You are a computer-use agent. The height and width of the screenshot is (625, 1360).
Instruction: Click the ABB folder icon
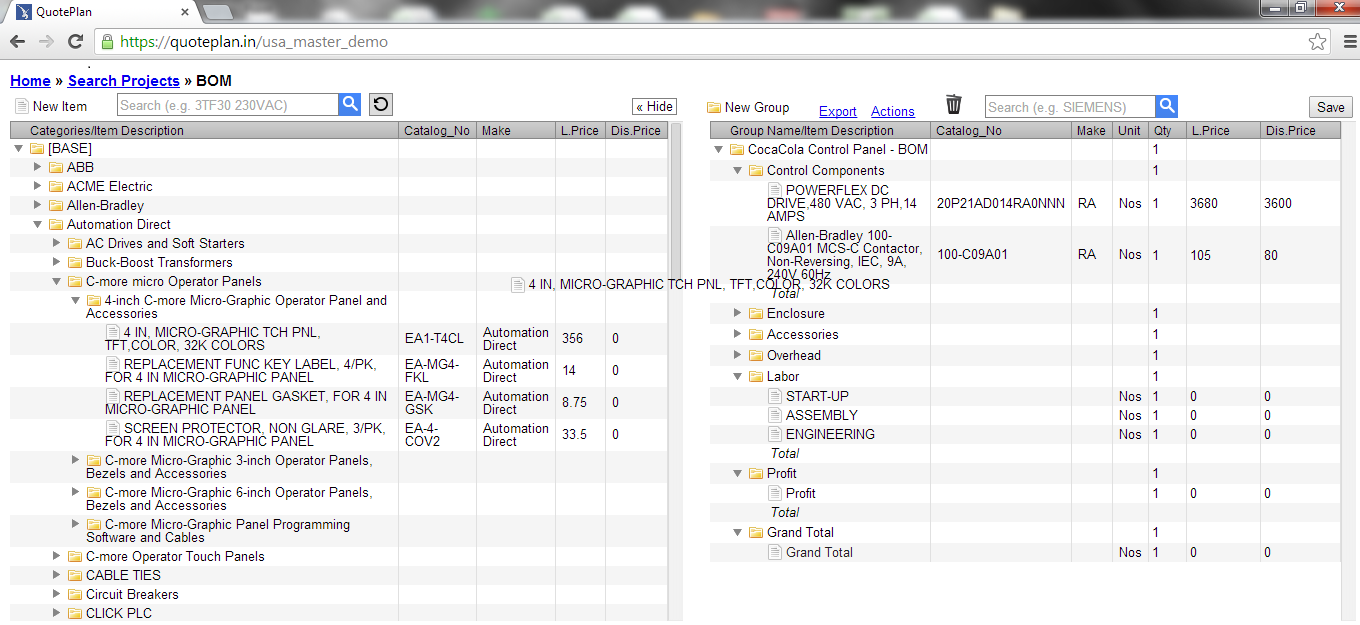(56, 167)
